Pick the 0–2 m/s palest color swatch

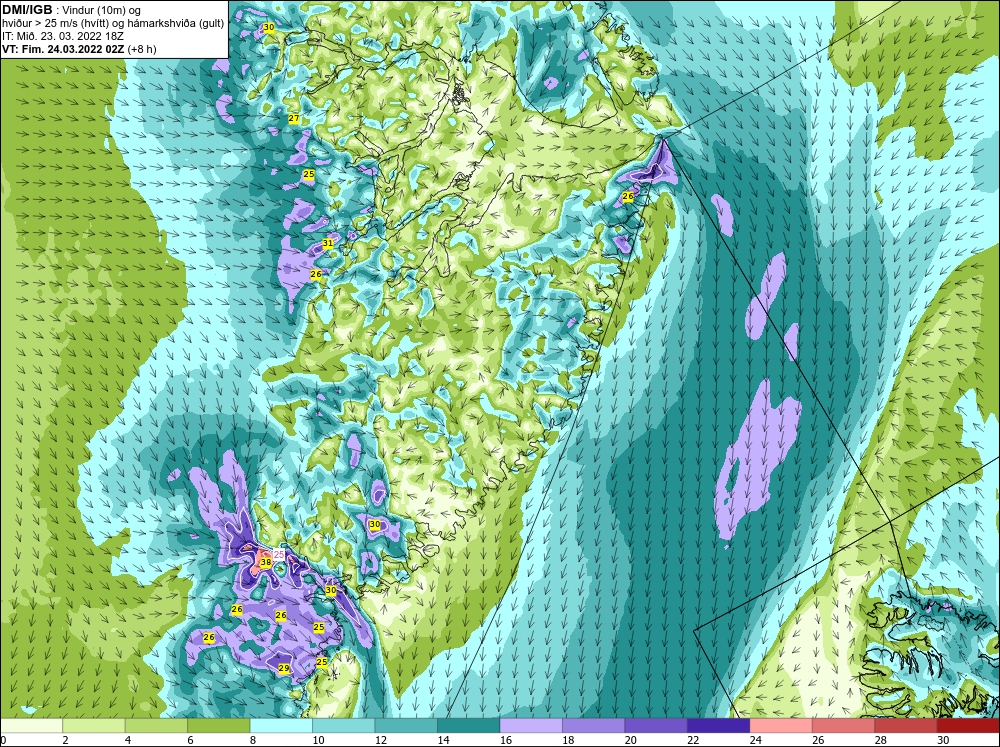pos(31,725)
